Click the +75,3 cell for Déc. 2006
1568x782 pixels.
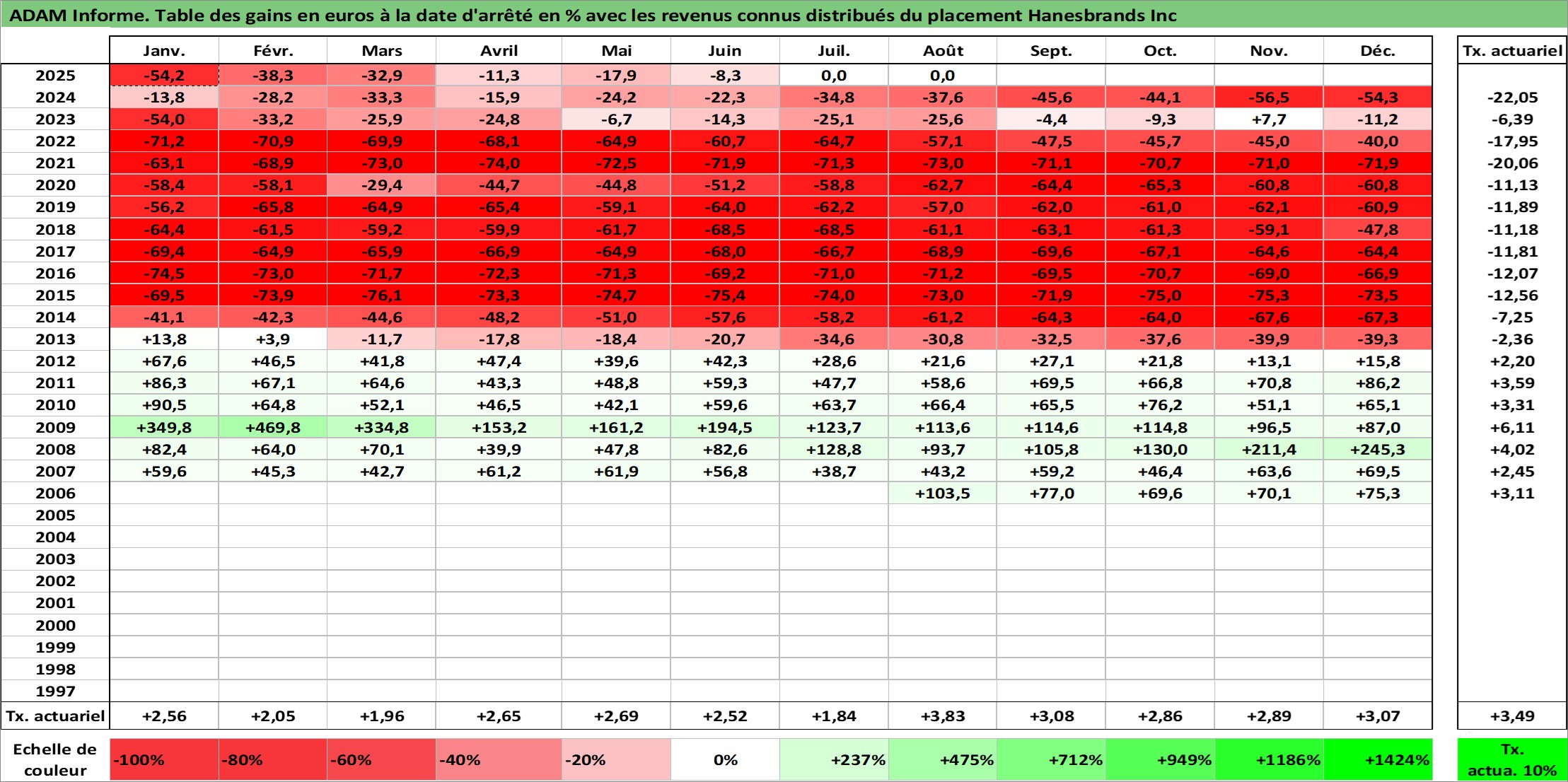pos(1378,493)
